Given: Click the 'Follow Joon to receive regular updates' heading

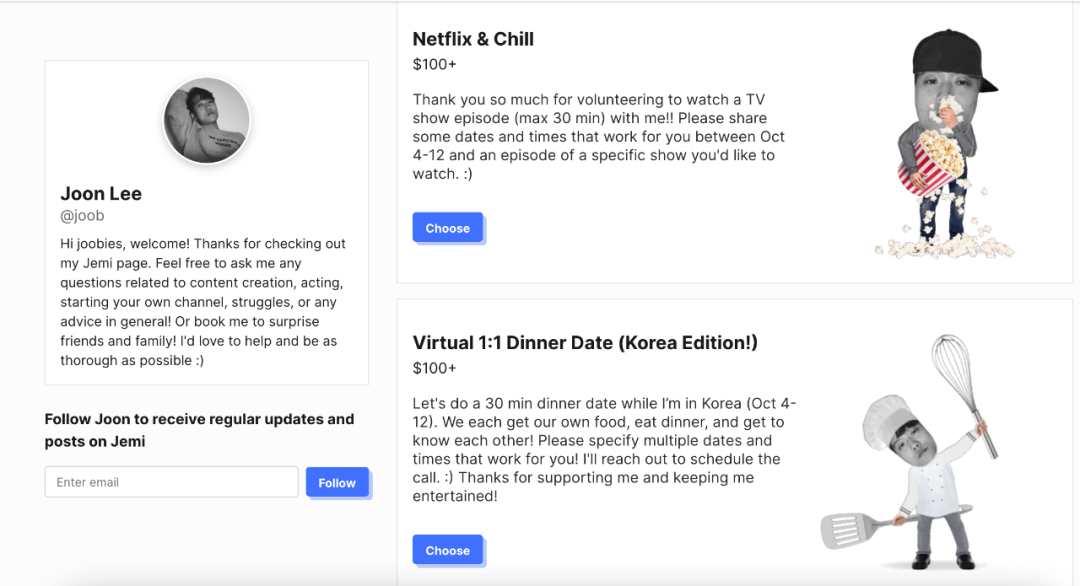Looking at the screenshot, I should coord(199,430).
